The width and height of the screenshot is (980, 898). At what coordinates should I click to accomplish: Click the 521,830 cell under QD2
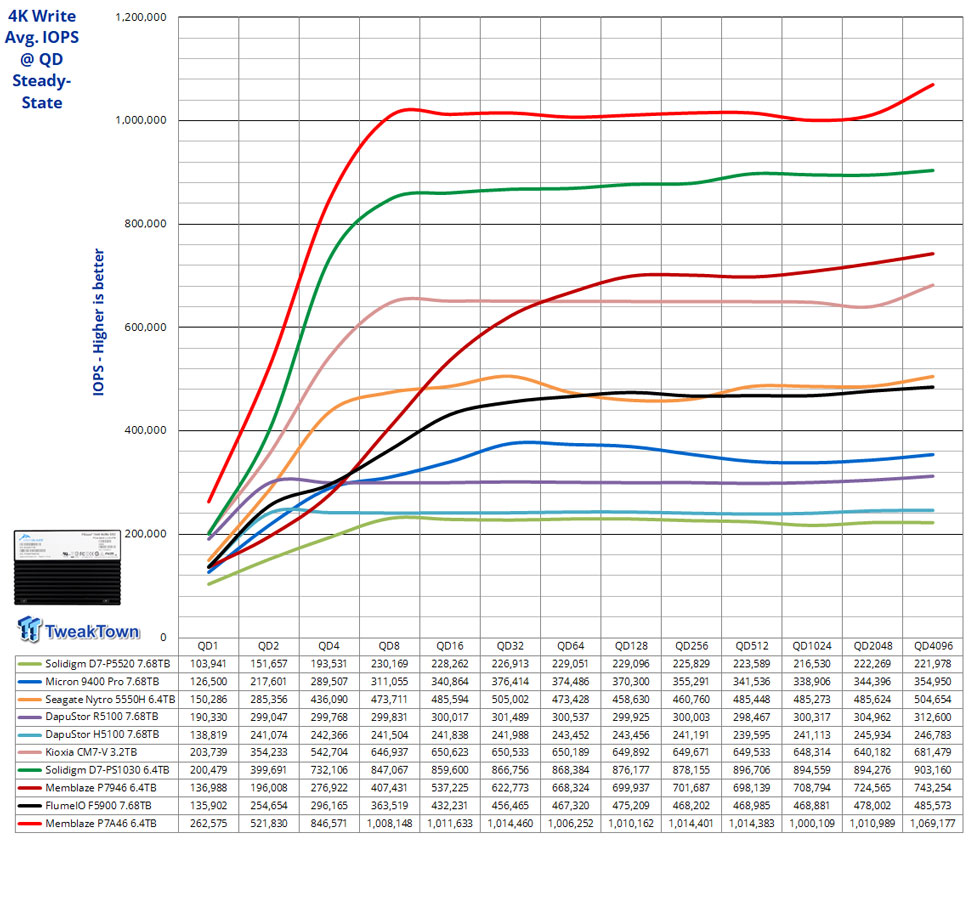[x=269, y=824]
